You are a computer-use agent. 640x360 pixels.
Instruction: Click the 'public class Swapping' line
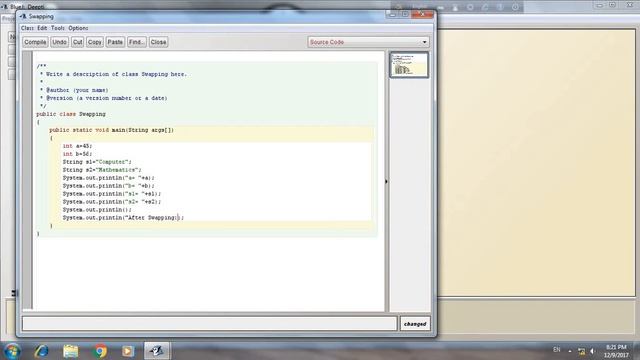click(71, 114)
